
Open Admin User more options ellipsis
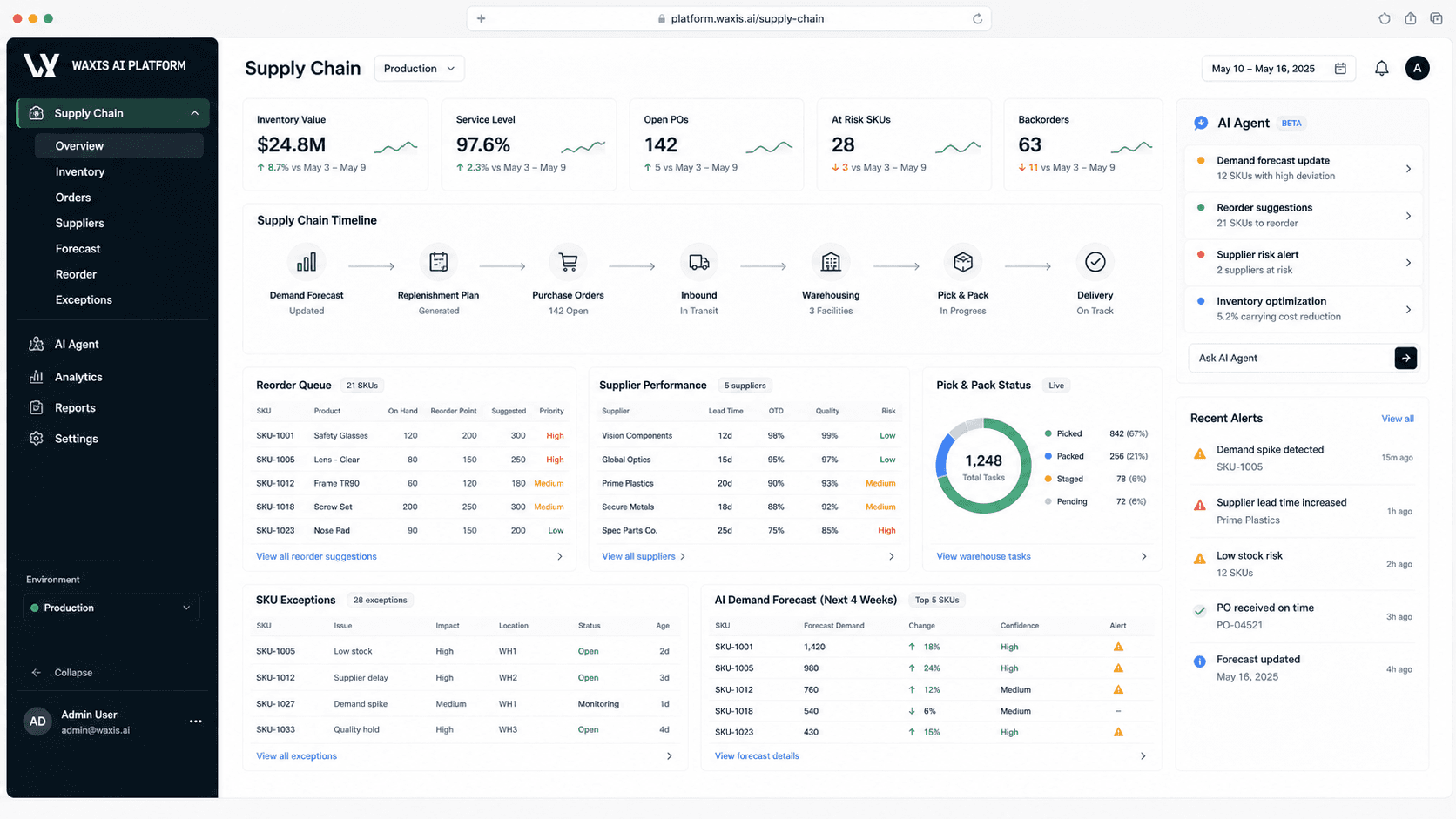pos(196,722)
